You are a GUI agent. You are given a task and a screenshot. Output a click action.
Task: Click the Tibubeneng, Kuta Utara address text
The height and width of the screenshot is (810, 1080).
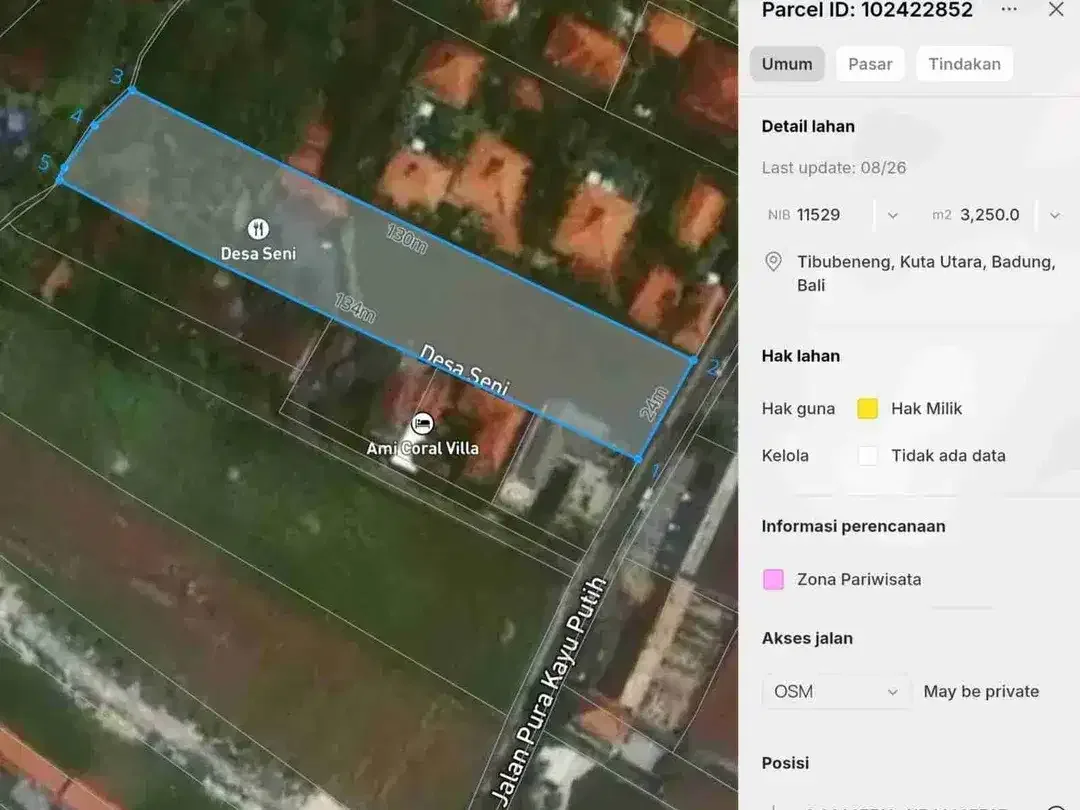pyautogui.click(x=926, y=273)
